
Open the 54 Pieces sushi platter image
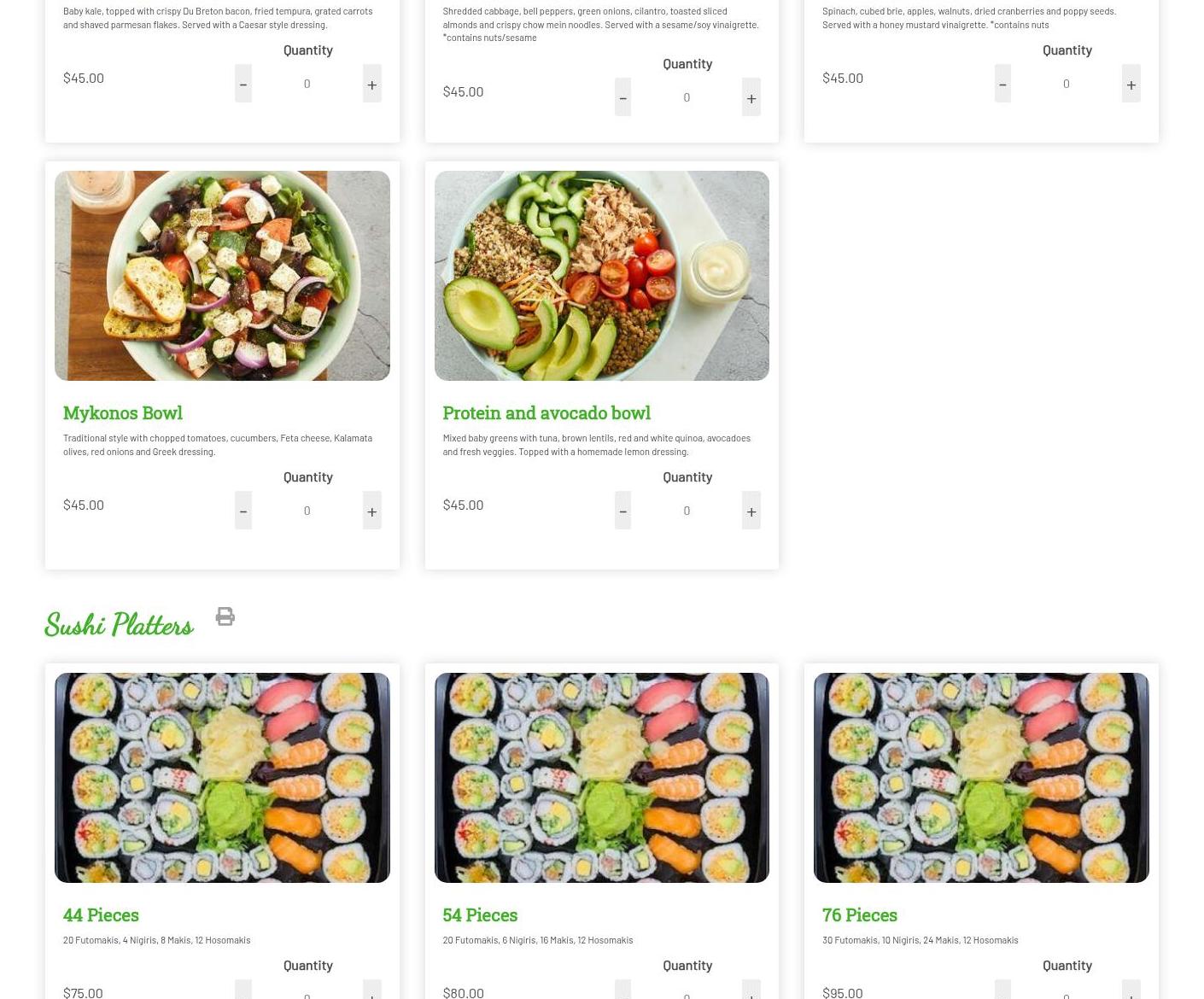click(602, 778)
